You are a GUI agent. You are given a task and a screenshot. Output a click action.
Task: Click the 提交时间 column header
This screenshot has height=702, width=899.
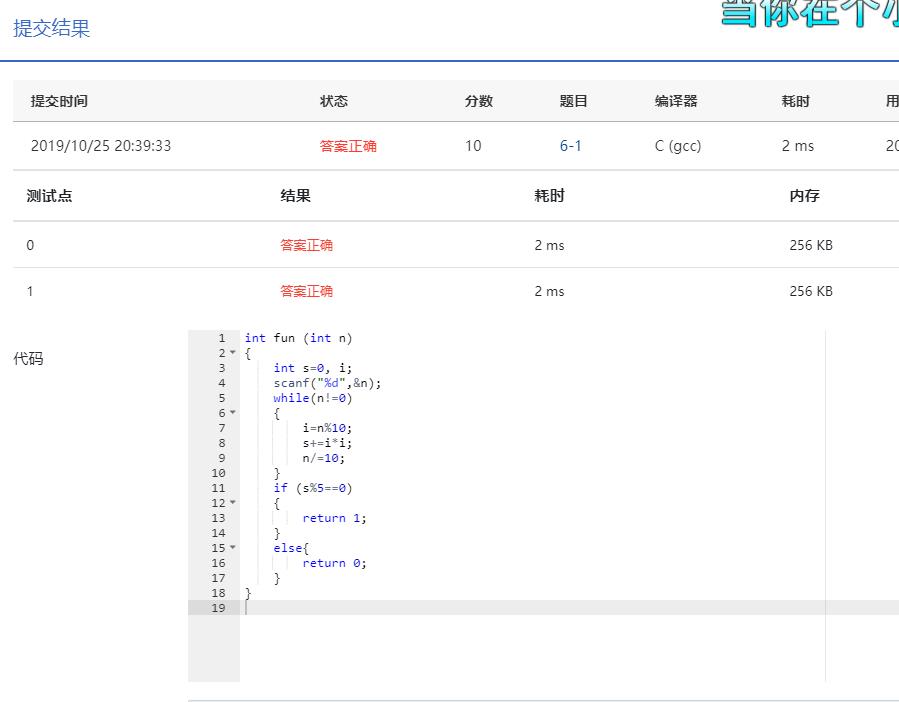click(59, 101)
